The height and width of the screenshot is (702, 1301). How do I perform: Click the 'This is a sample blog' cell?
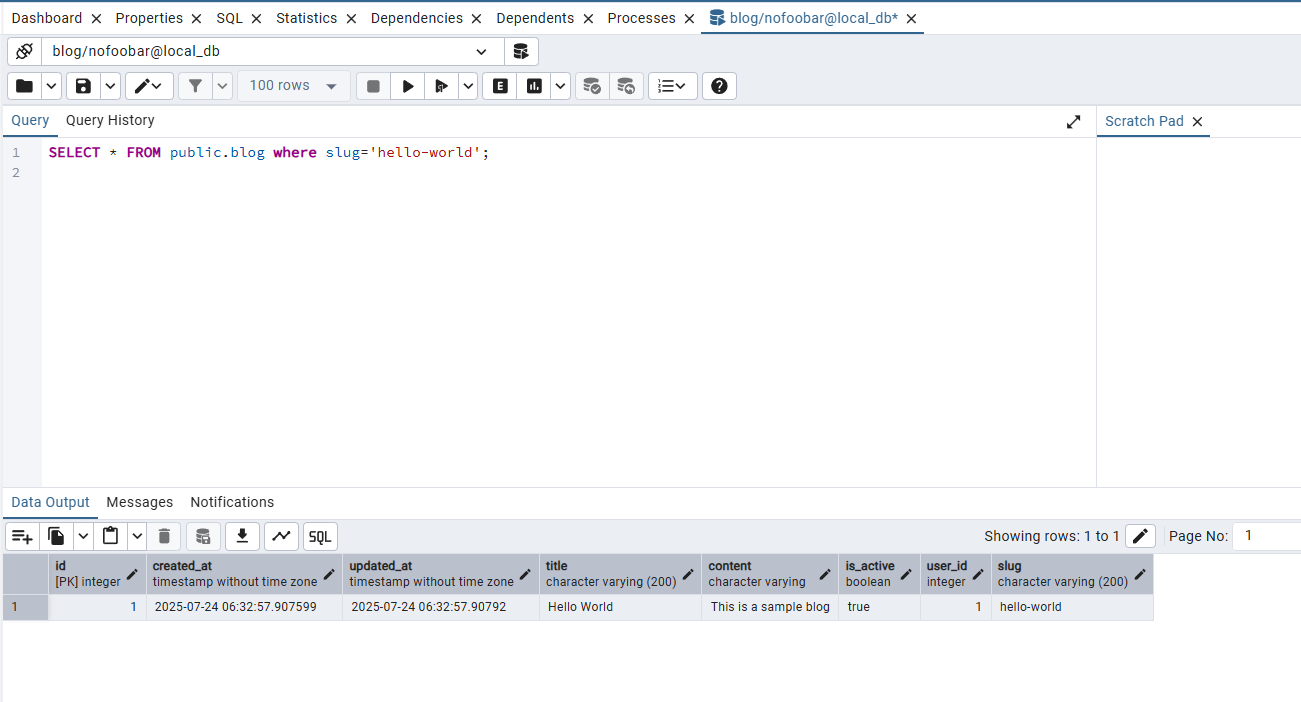pyautogui.click(x=770, y=607)
